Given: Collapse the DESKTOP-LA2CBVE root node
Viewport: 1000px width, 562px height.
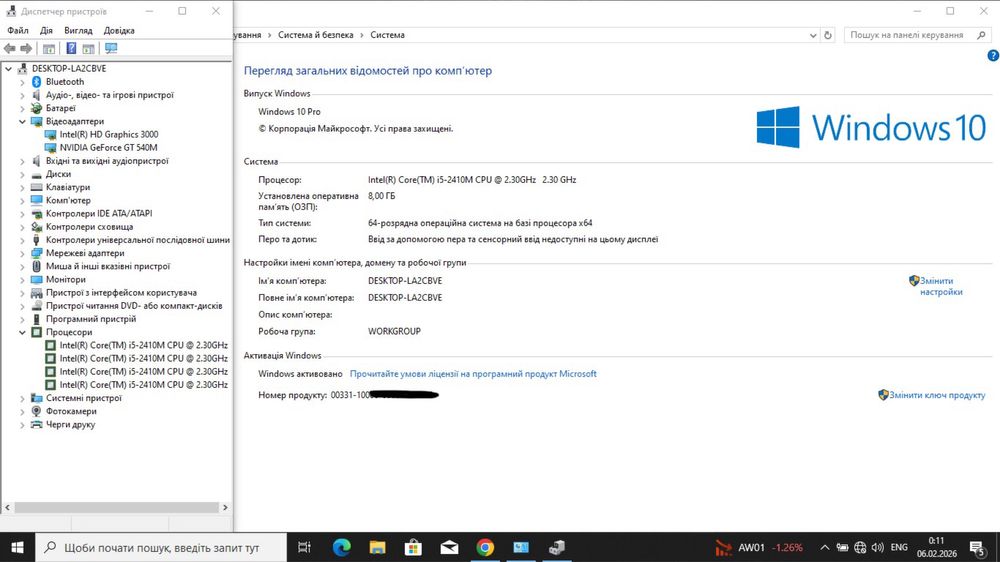Looking at the screenshot, I should [x=8, y=68].
